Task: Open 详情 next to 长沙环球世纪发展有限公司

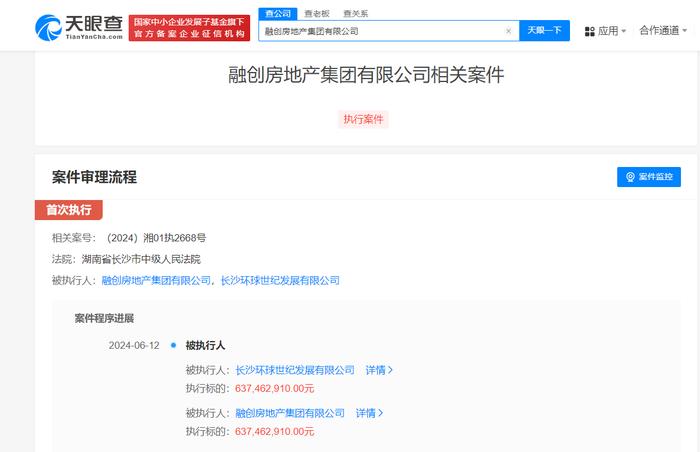Action: [x=379, y=370]
